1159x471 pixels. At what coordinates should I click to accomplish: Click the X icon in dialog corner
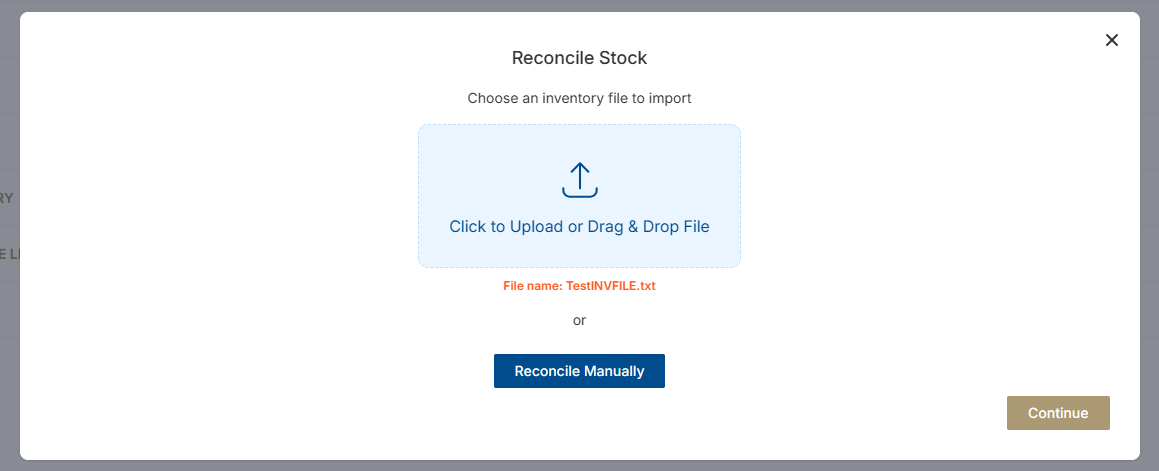click(1111, 40)
